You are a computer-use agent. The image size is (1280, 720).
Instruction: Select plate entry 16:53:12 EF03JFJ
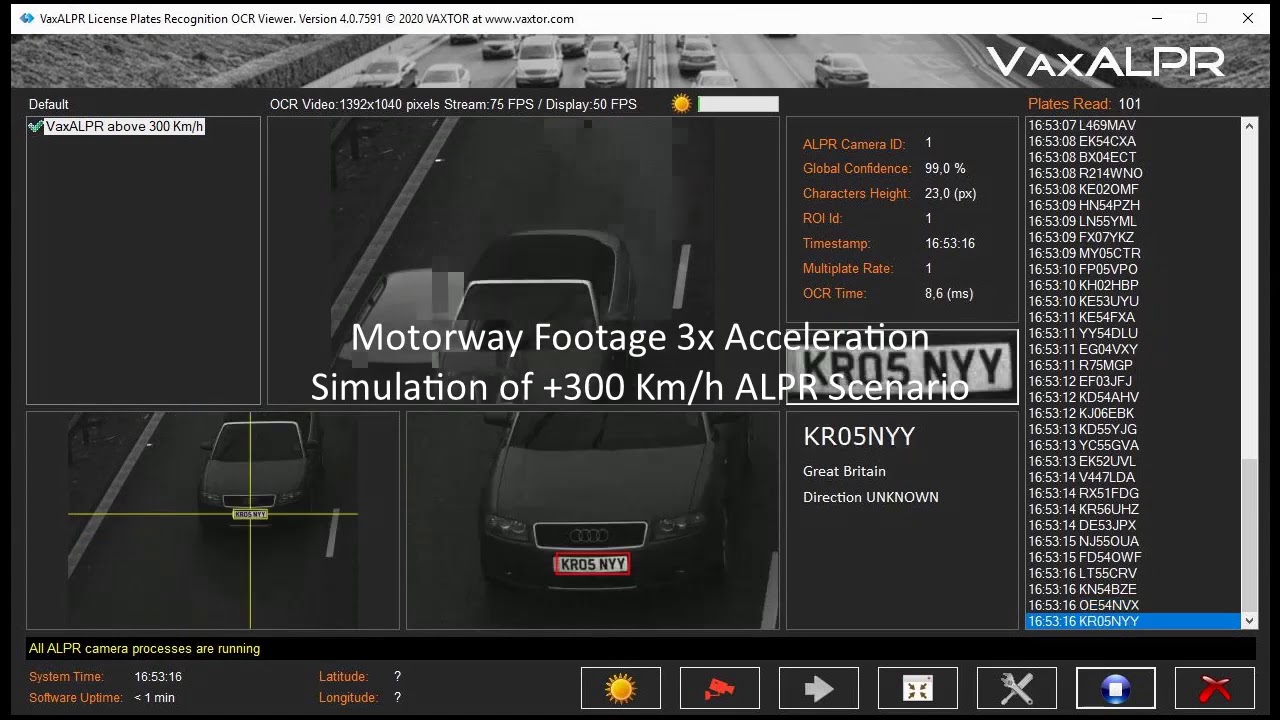(x=1134, y=381)
